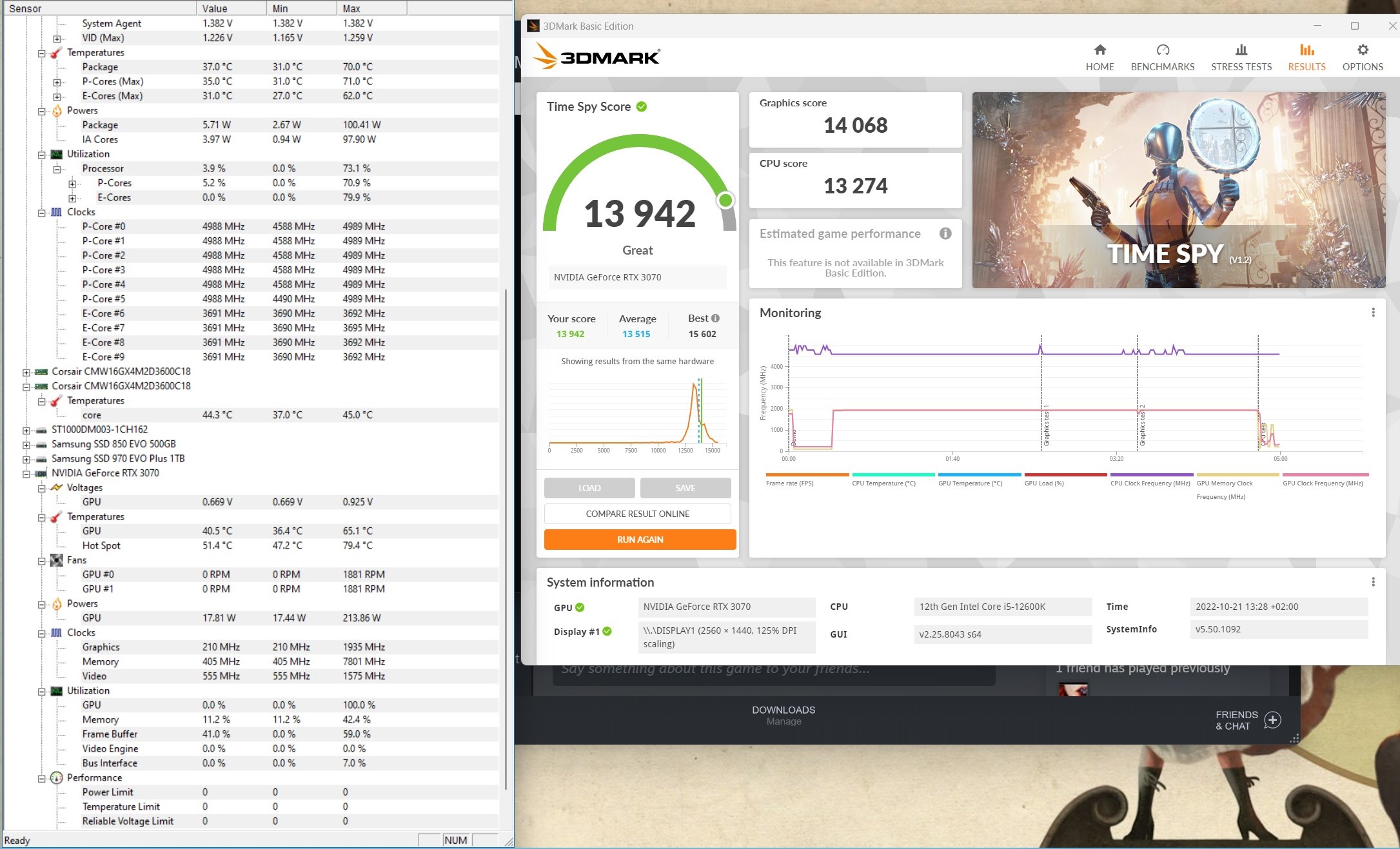The image size is (1400, 849).
Task: Click the Time Spy benchmark thumbnail image
Action: pos(1178,190)
